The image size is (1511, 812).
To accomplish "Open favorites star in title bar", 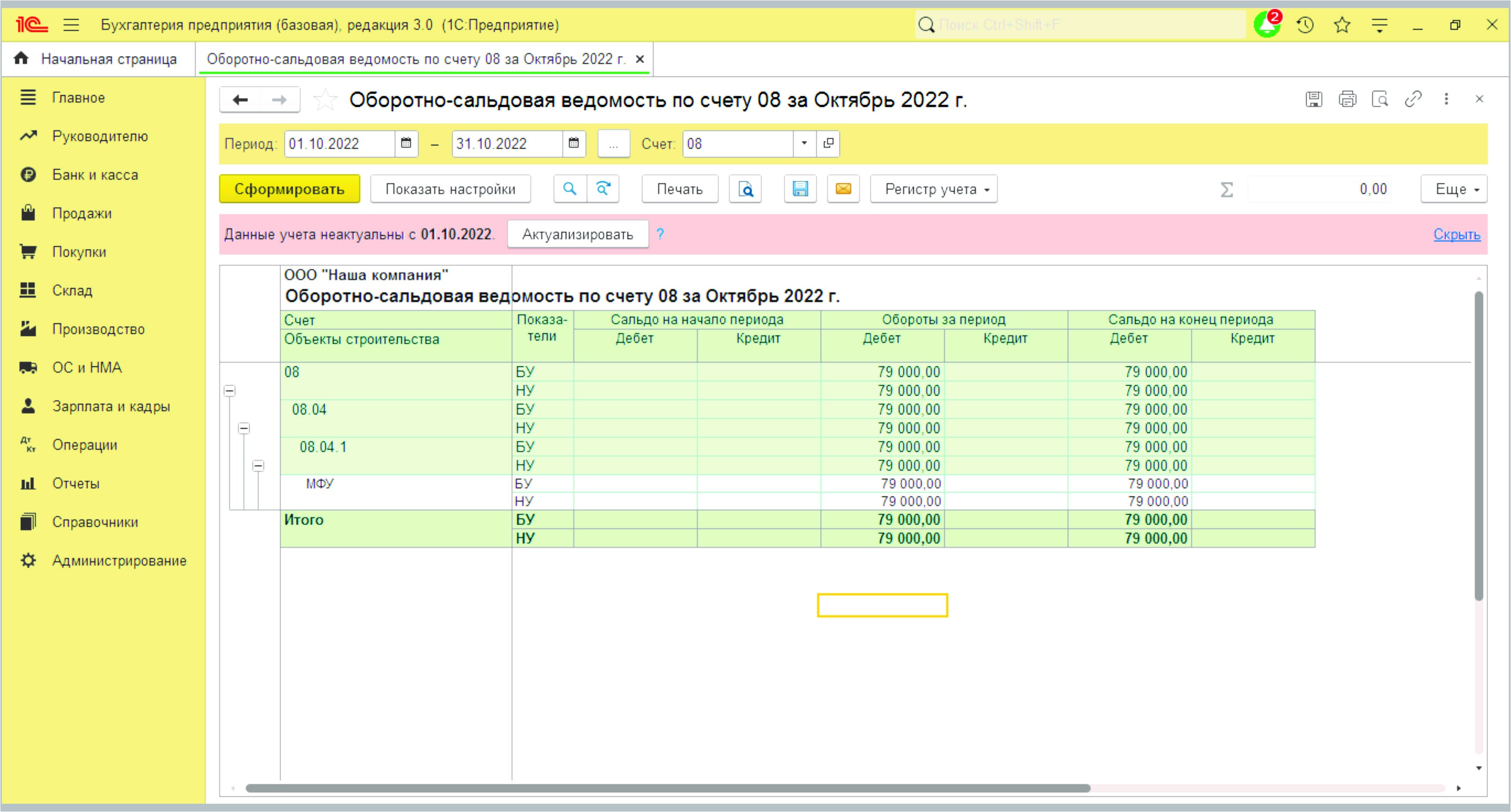I will pos(1342,25).
